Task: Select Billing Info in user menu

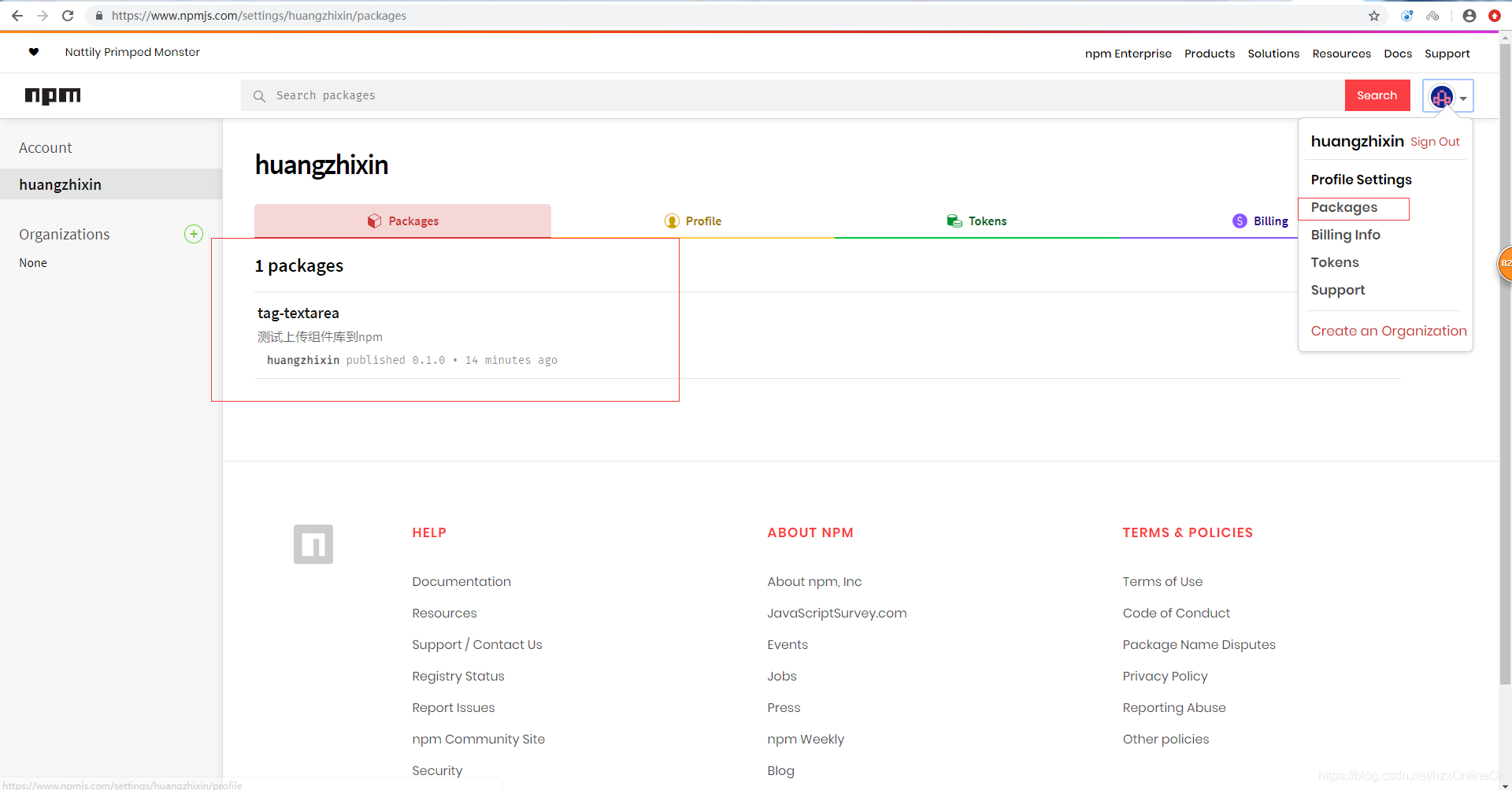Action: pos(1345,235)
